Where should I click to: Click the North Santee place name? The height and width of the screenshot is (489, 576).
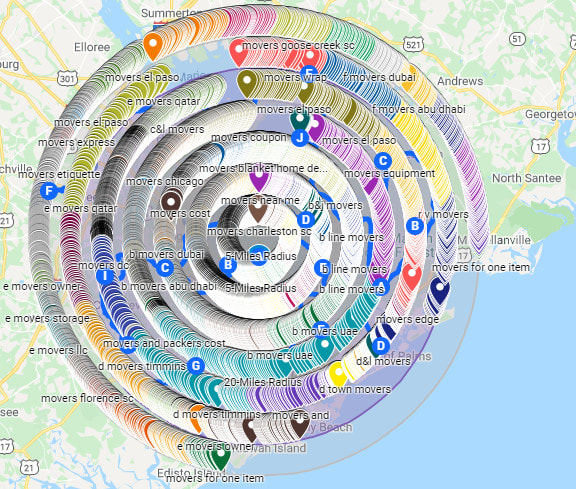(x=526, y=178)
